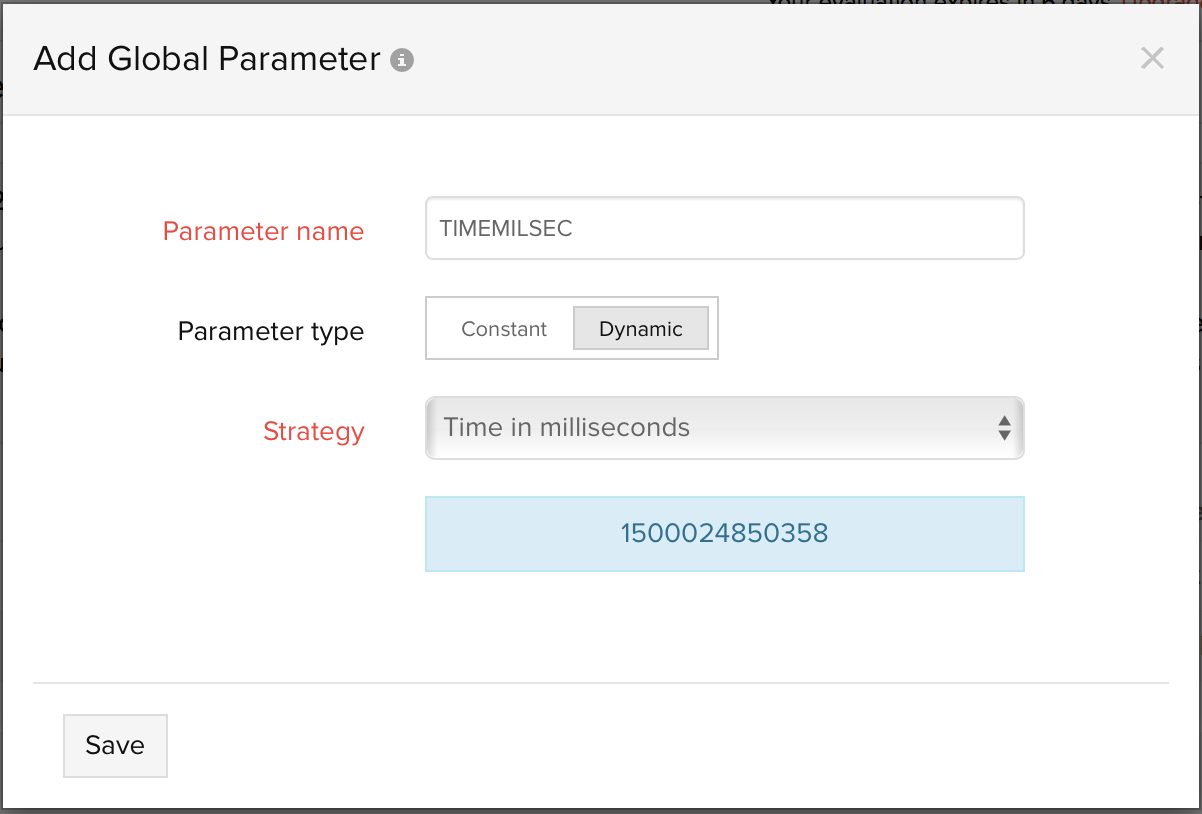Click the Parameter type label
The image size is (1202, 814).
[x=270, y=331]
